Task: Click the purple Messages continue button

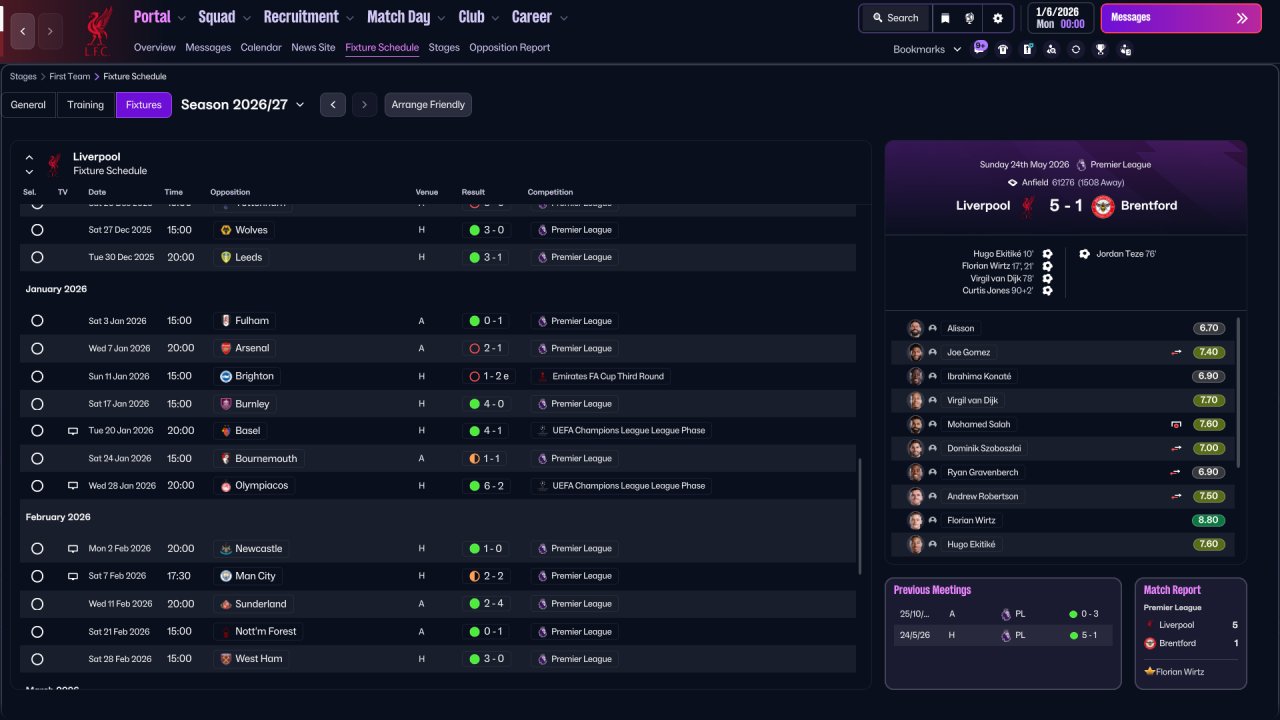Action: (x=1180, y=18)
